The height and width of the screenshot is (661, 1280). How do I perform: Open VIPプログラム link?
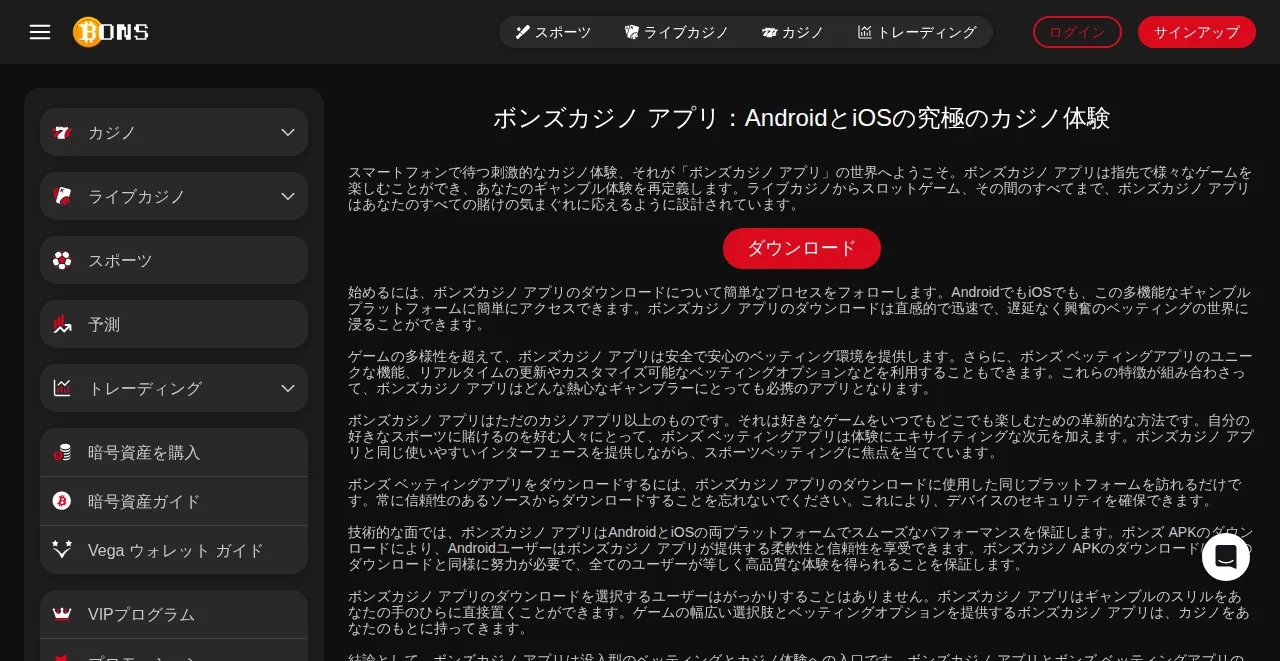point(174,614)
